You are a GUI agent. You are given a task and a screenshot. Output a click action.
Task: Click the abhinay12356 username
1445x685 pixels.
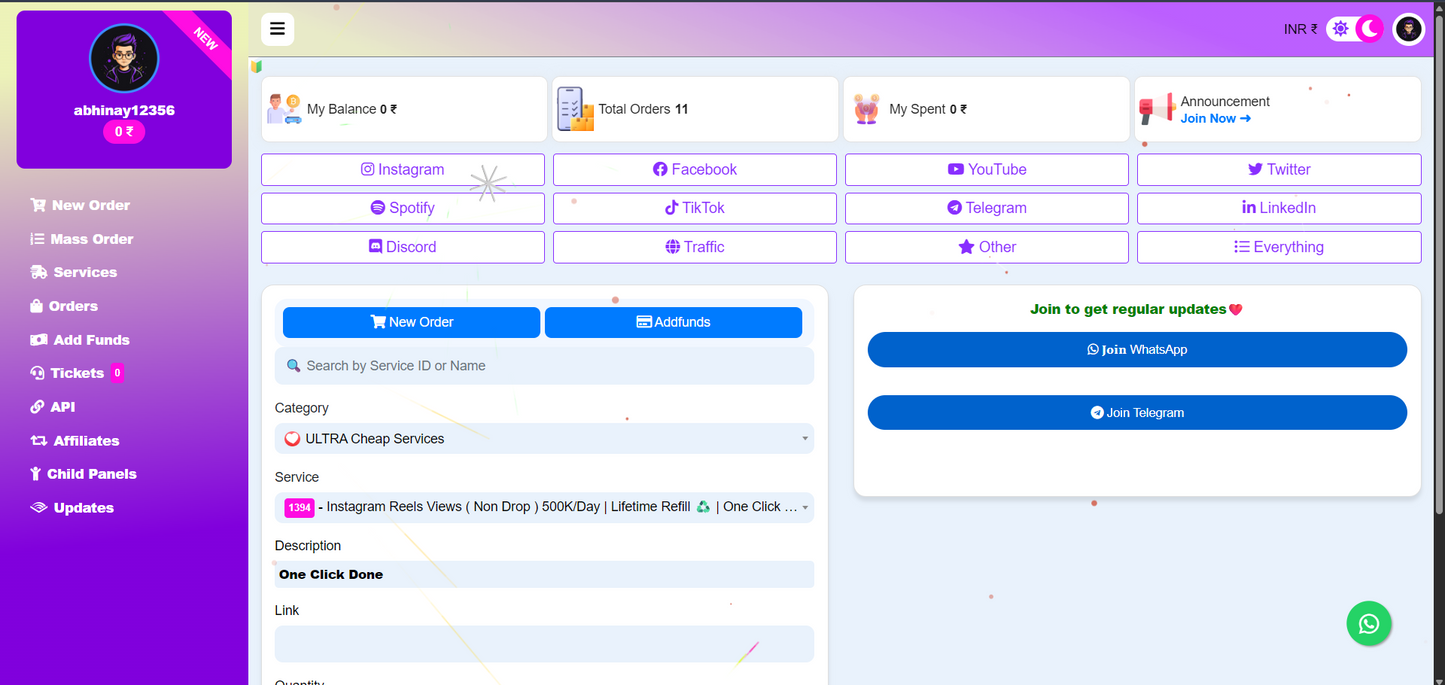click(x=124, y=111)
